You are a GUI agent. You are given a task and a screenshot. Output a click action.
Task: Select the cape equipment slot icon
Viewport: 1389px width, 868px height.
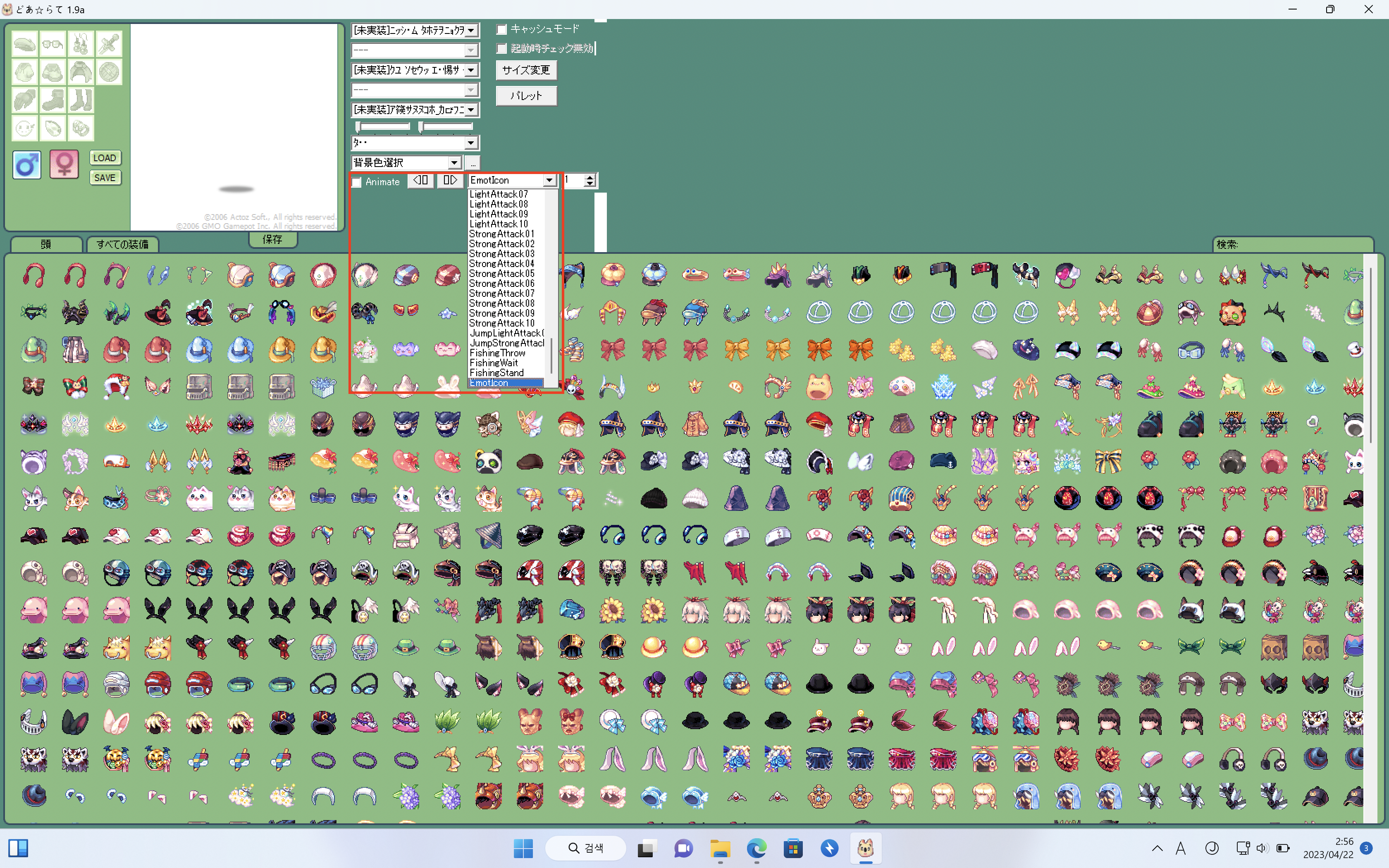pos(81,72)
